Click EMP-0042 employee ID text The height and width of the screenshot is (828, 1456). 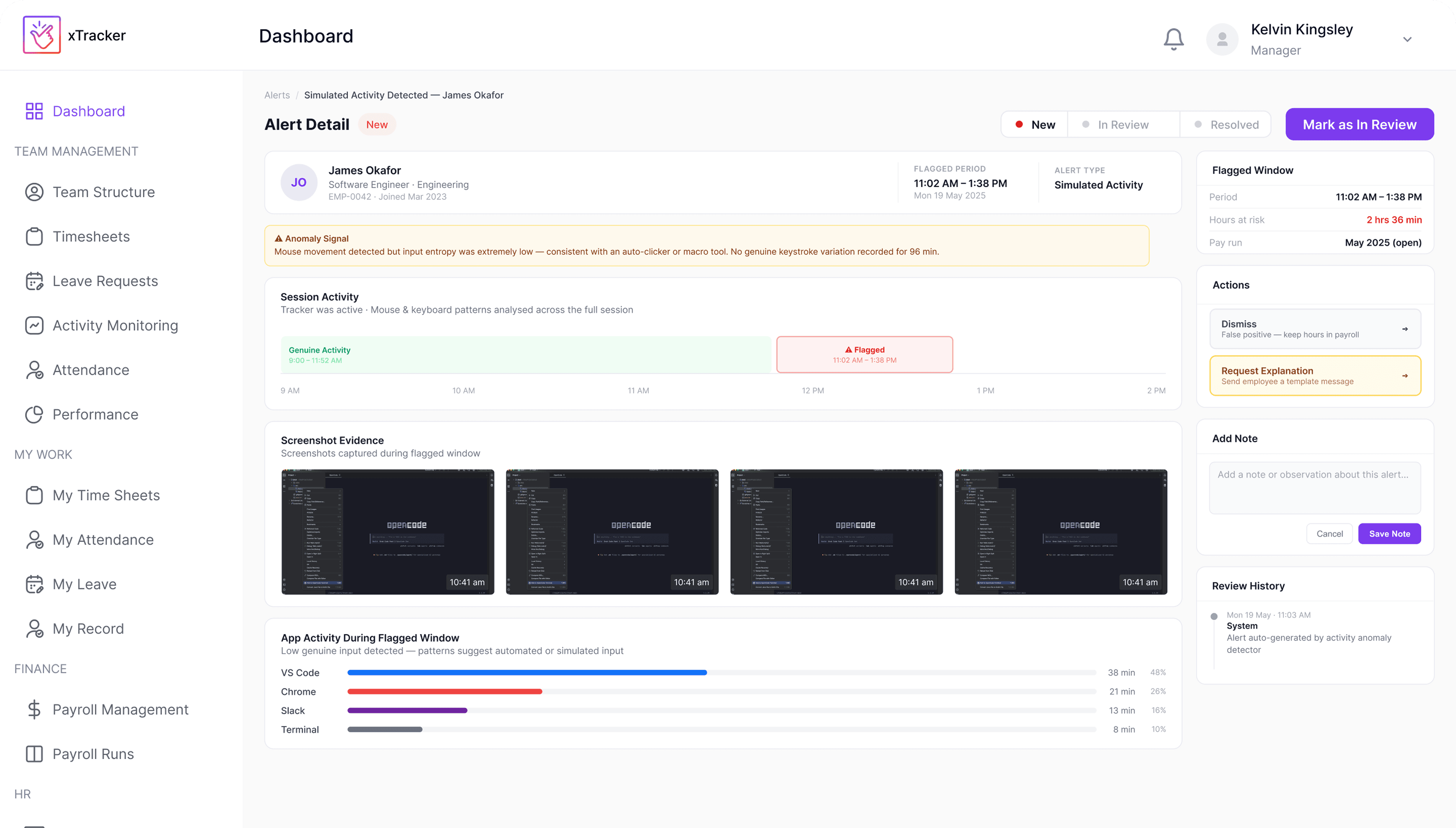tap(349, 197)
